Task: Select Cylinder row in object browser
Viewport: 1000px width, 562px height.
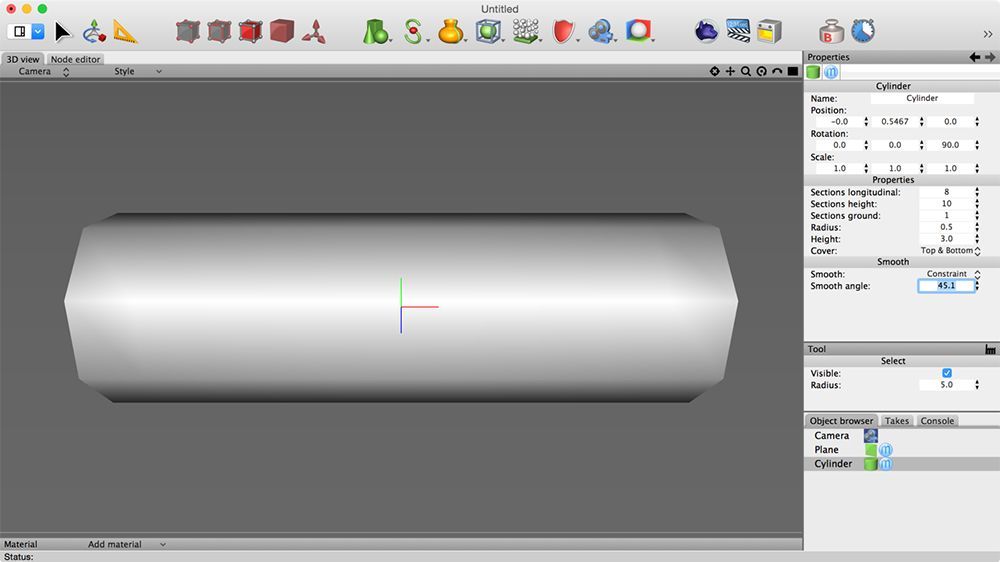Action: point(902,464)
